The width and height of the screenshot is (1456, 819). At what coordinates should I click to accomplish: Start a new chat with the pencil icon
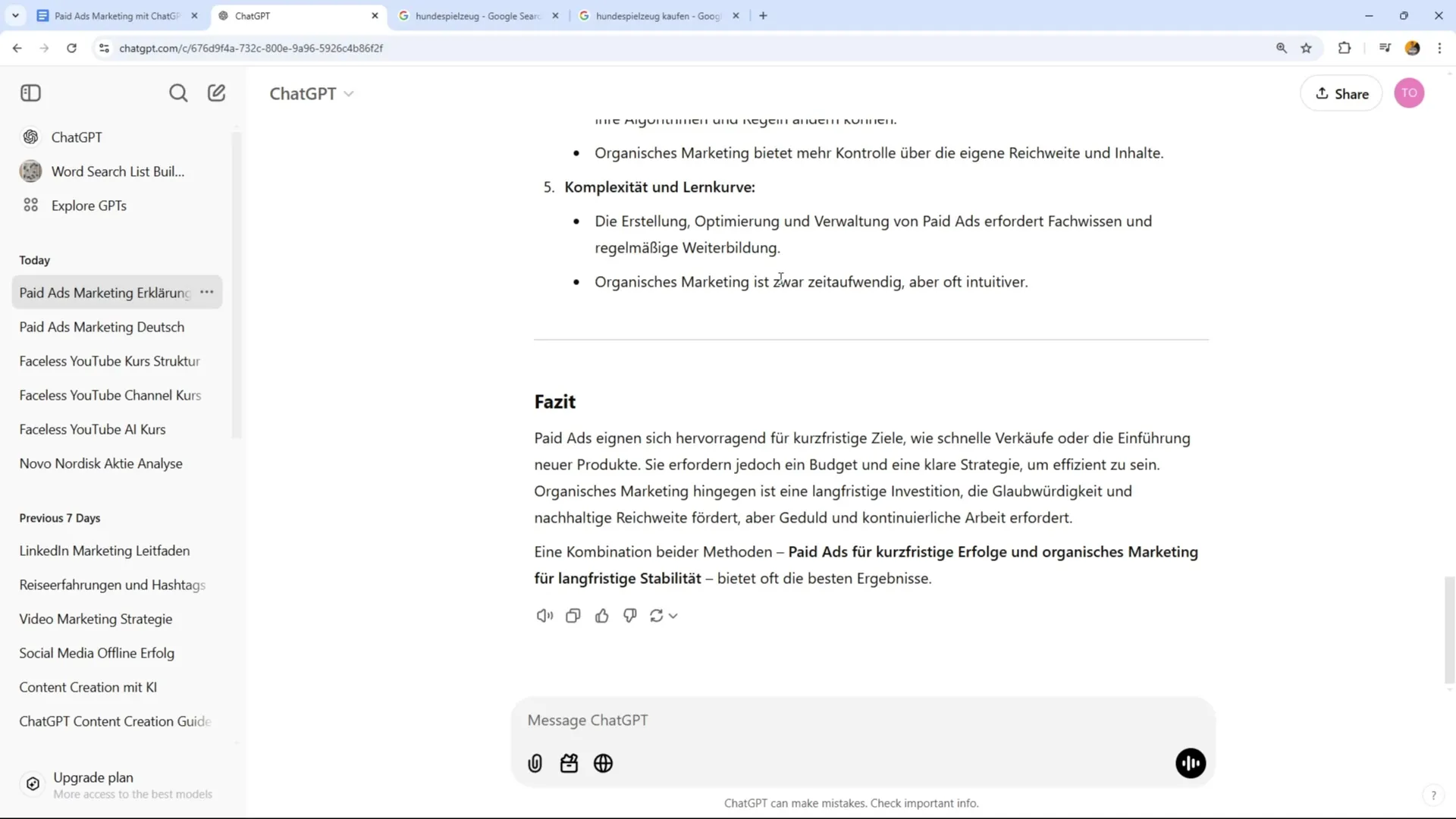[217, 93]
